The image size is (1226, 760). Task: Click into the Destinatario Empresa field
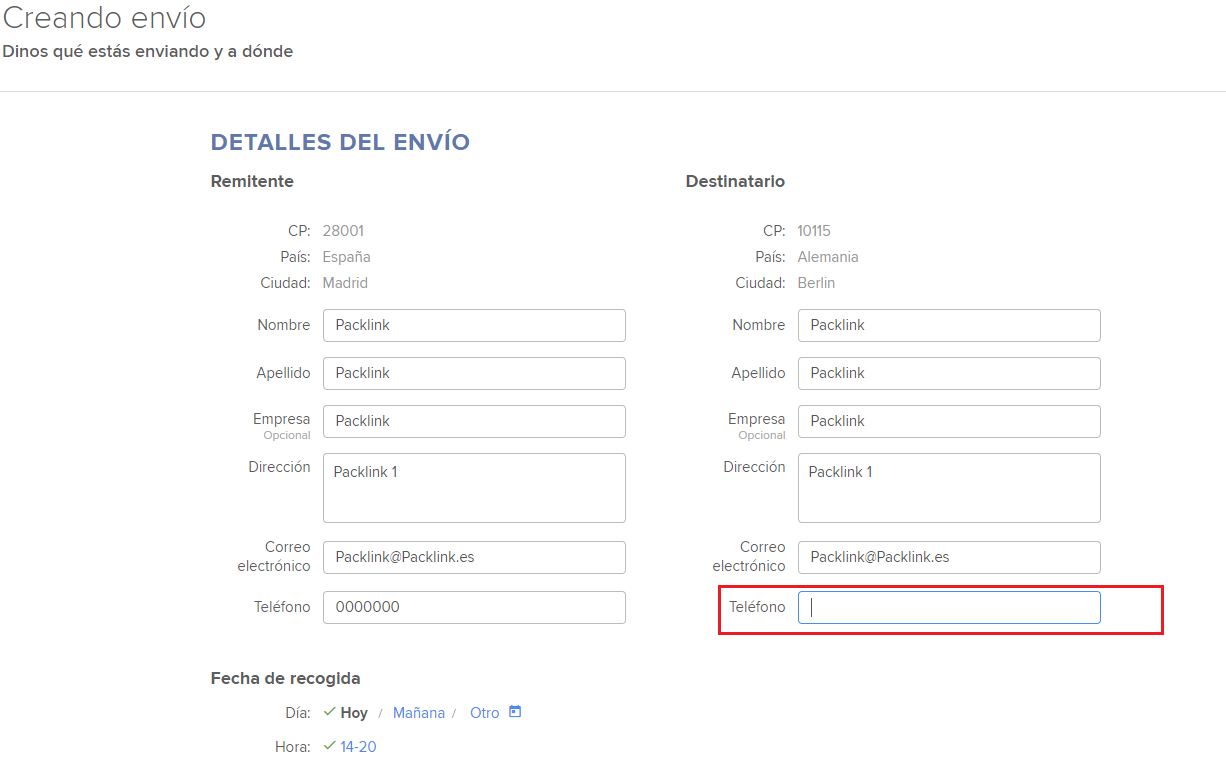949,421
